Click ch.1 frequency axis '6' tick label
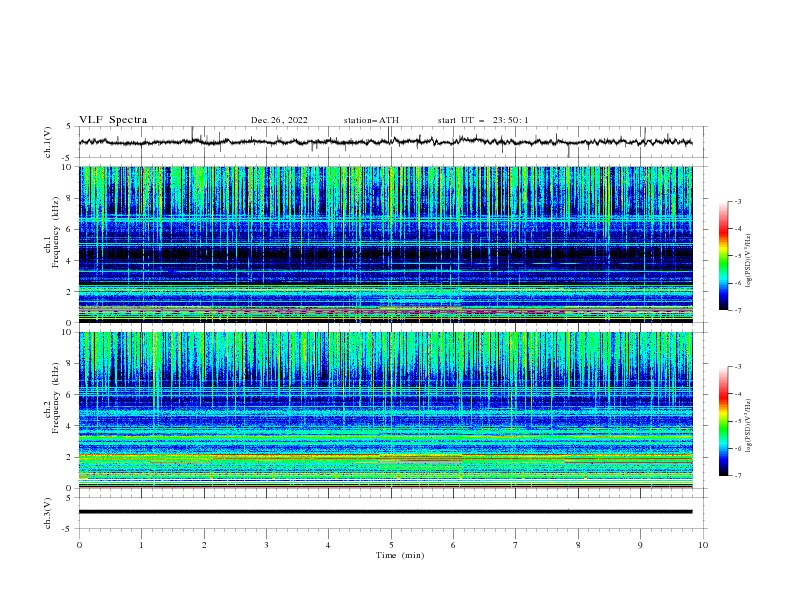 70,229
